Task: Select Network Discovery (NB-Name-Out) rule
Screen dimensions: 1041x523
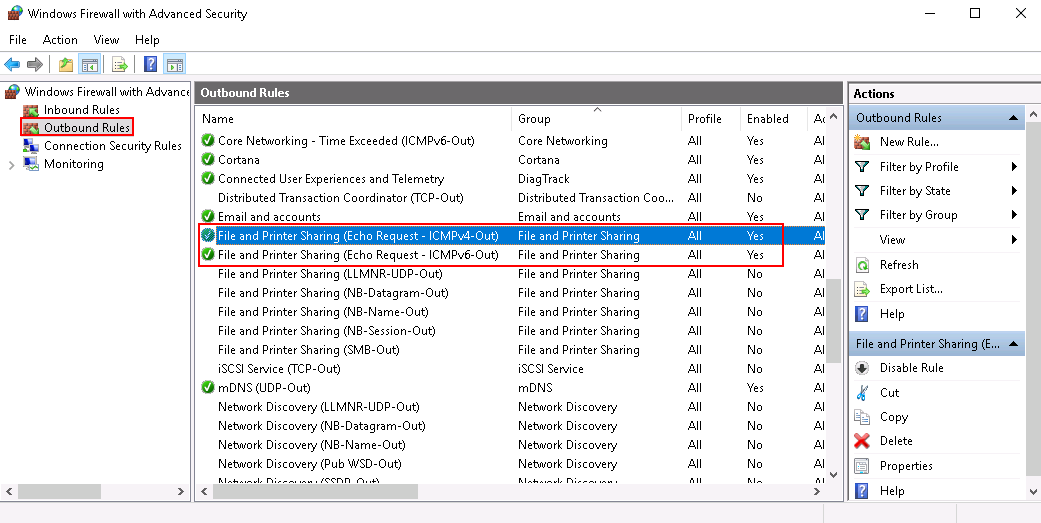Action: [511, 445]
